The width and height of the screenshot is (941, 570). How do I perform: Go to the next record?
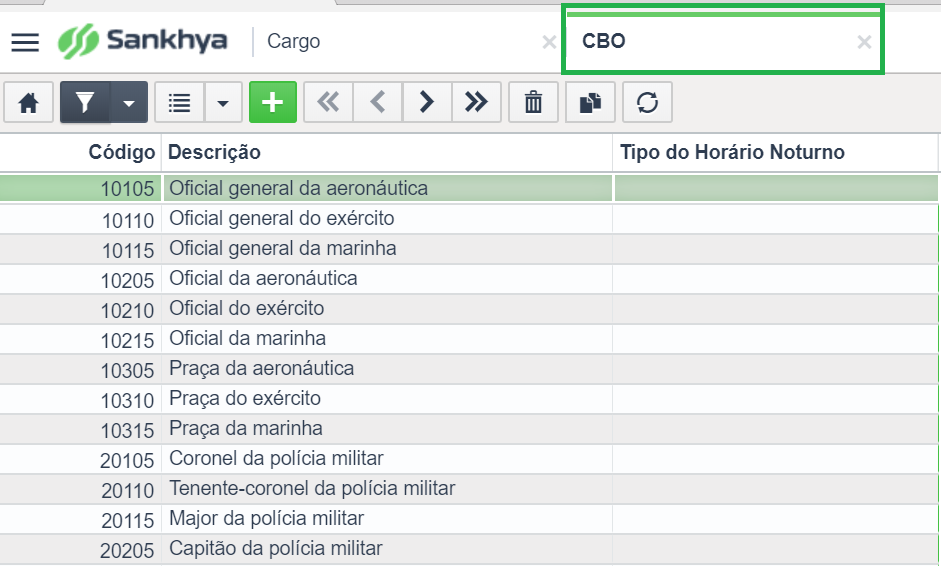click(427, 103)
